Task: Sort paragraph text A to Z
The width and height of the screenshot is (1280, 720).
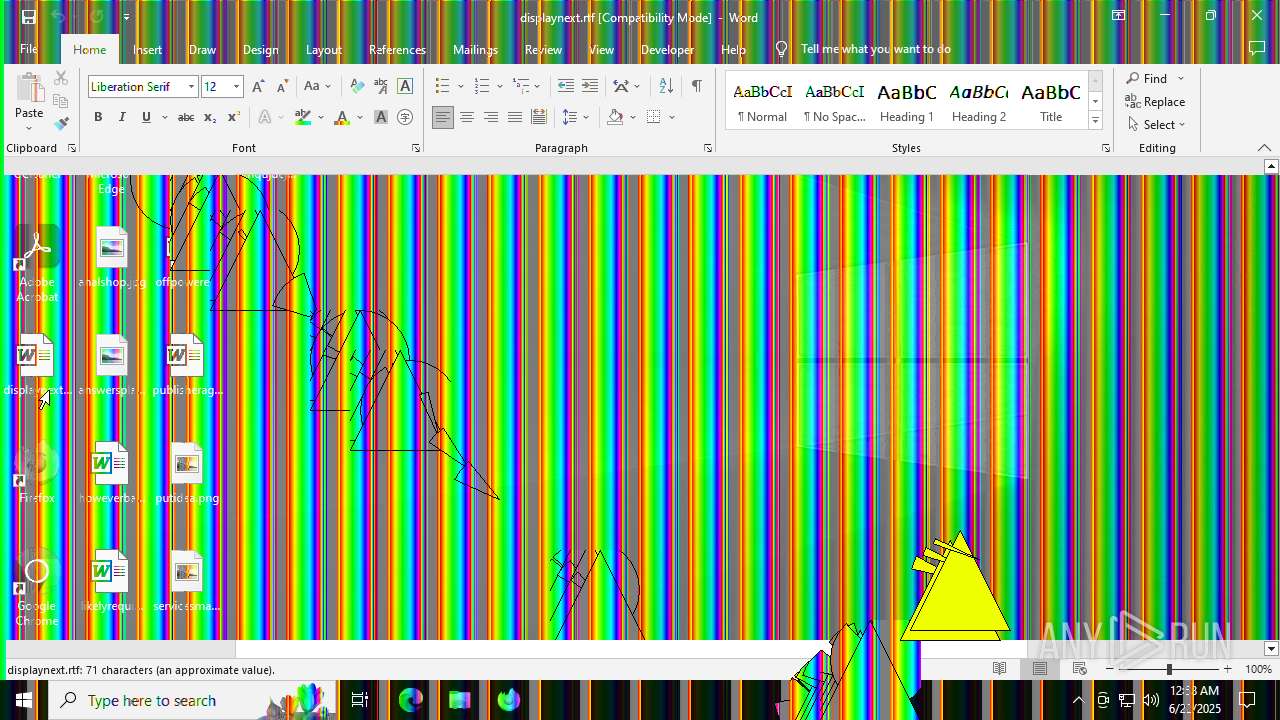Action: pyautogui.click(x=666, y=86)
